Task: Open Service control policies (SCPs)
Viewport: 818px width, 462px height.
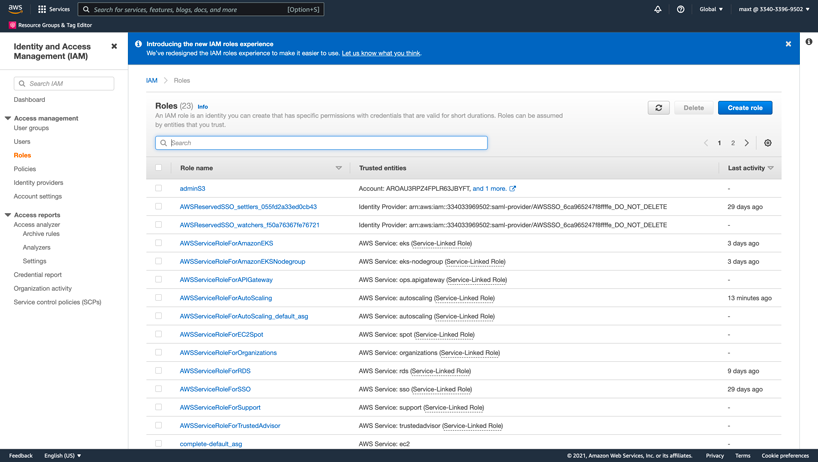Action: [57, 302]
